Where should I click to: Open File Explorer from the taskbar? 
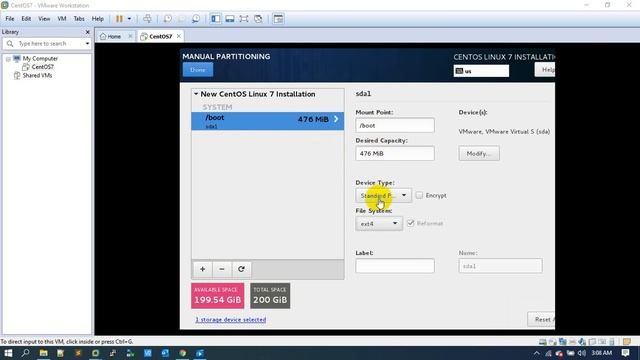[x=43, y=353]
